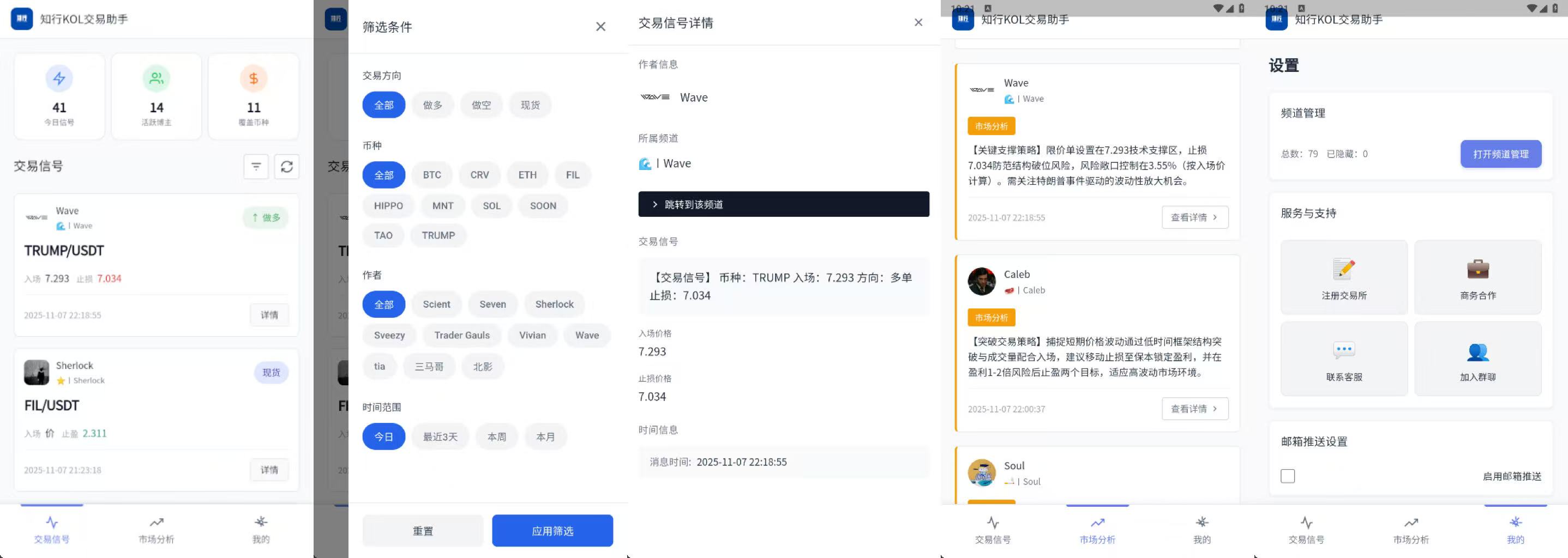Click the 打开频道管理 button
Image resolution: width=1568 pixels, height=558 pixels.
[1500, 154]
